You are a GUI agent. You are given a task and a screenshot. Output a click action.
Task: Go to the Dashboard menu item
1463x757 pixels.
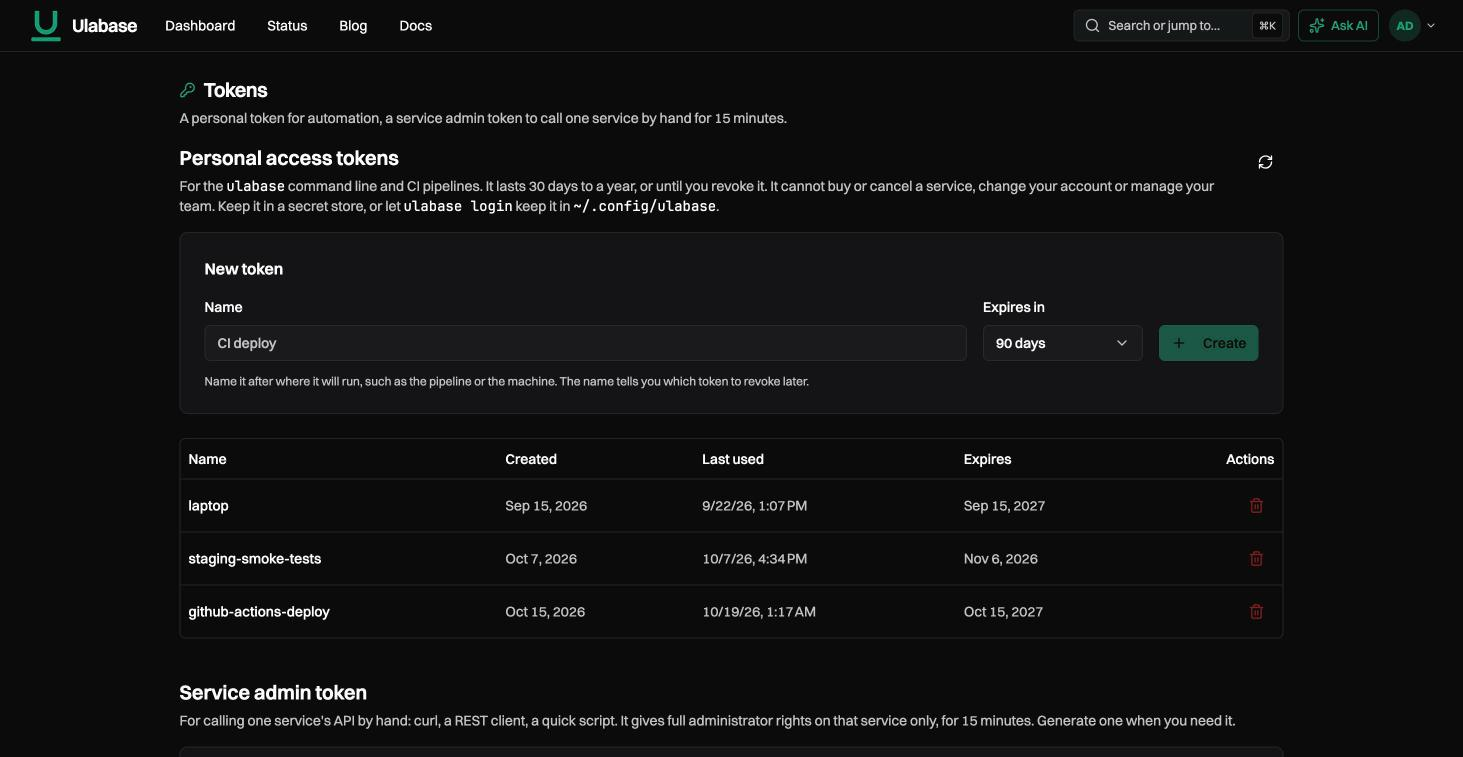[200, 26]
